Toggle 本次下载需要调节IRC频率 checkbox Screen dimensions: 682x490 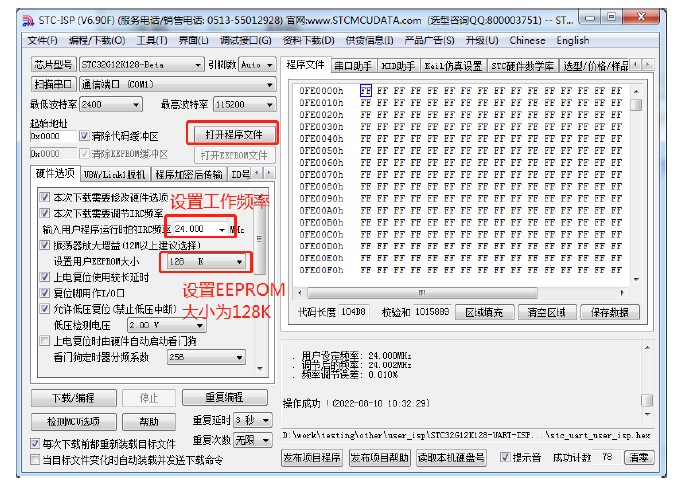click(45, 213)
